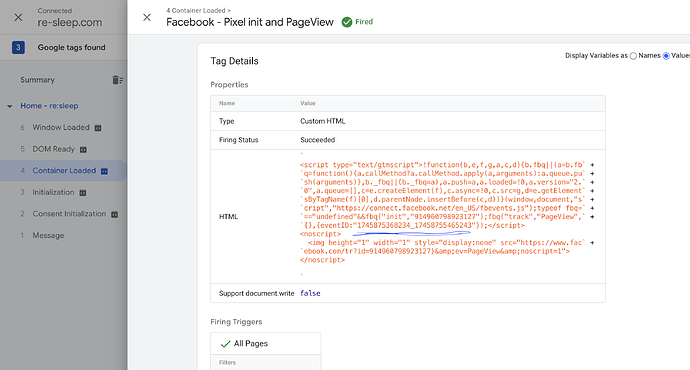The height and width of the screenshot is (370, 690).
Task: Click the false value for document.write
Action: pyautogui.click(x=310, y=293)
